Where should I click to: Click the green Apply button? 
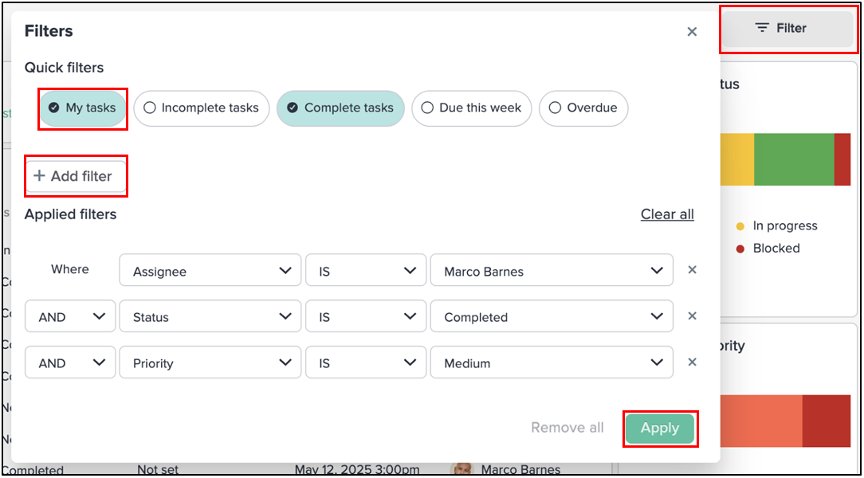pos(660,428)
